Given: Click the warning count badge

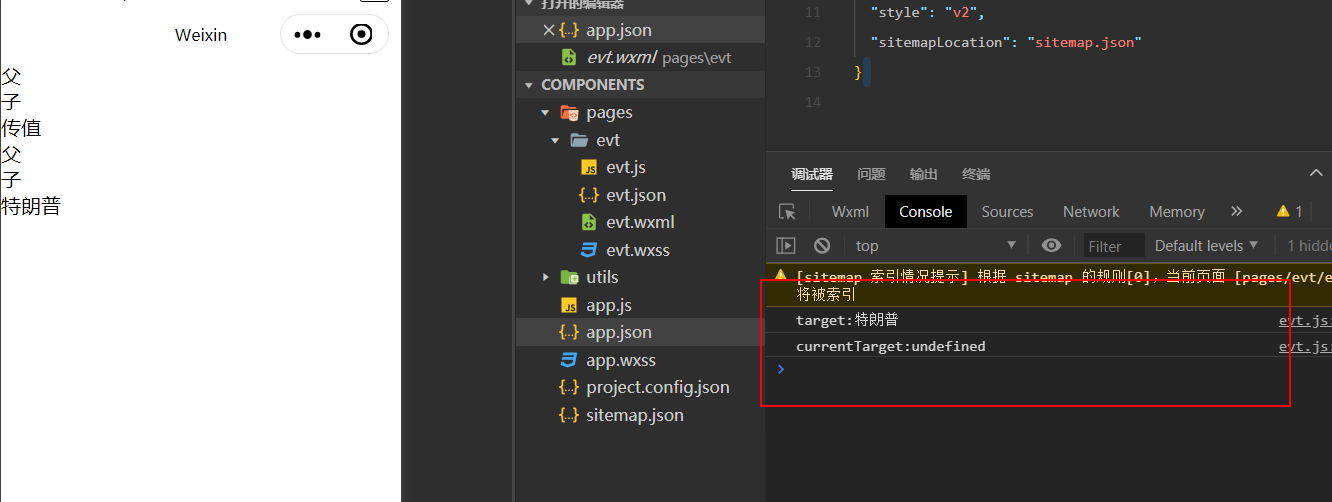Looking at the screenshot, I should pyautogui.click(x=1289, y=212).
